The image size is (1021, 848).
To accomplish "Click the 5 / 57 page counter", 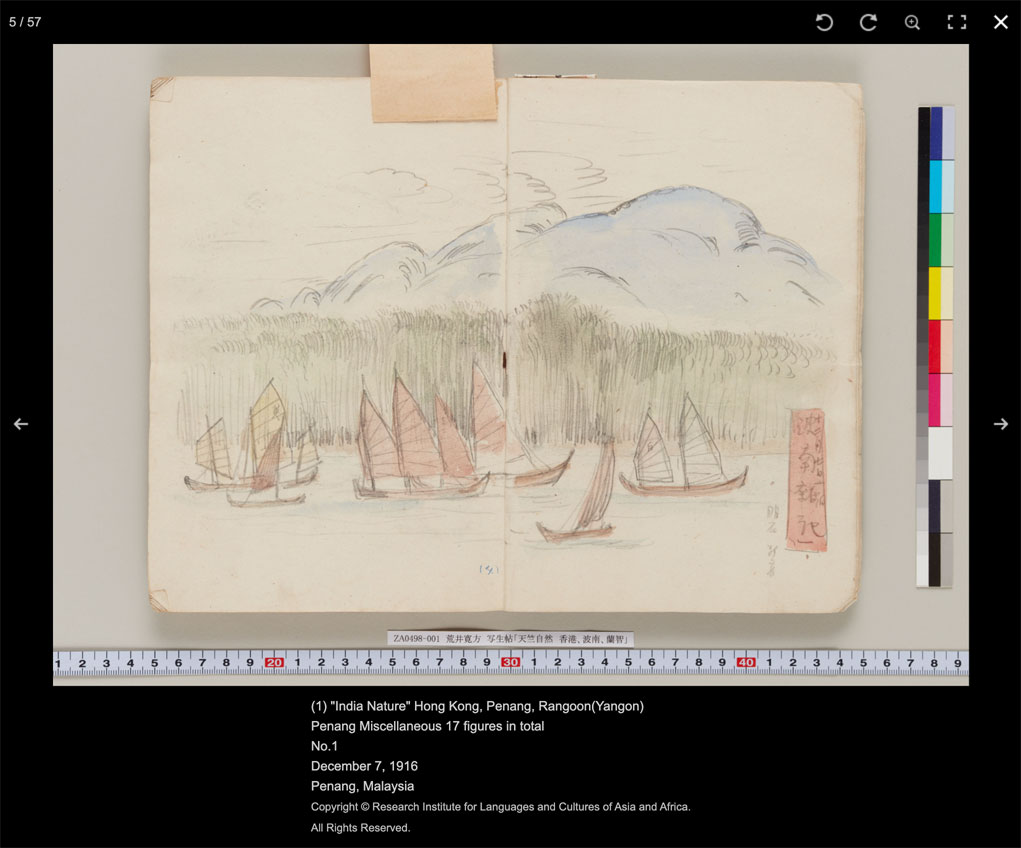I will click(25, 22).
